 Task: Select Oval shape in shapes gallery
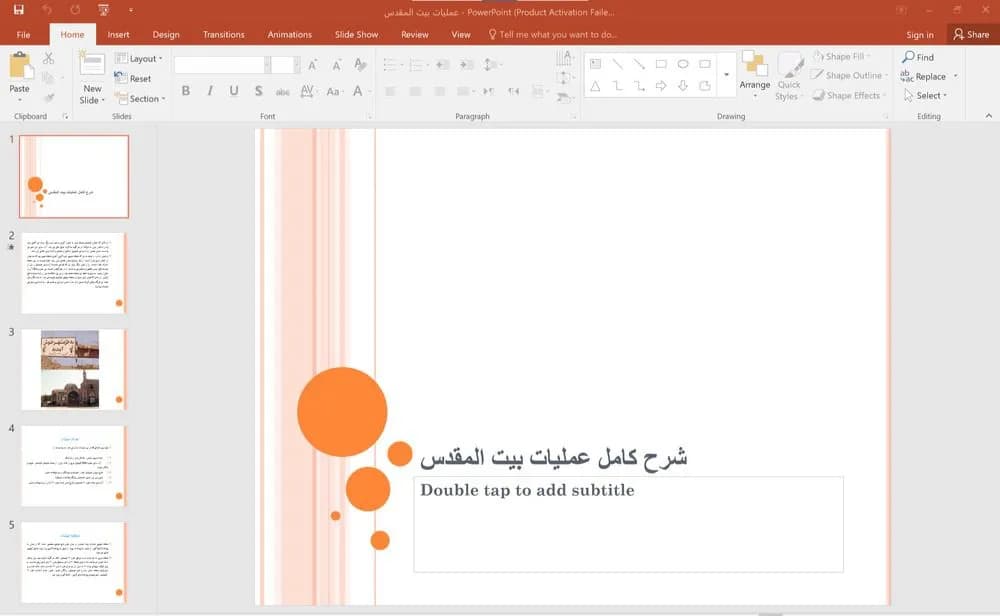(683, 64)
